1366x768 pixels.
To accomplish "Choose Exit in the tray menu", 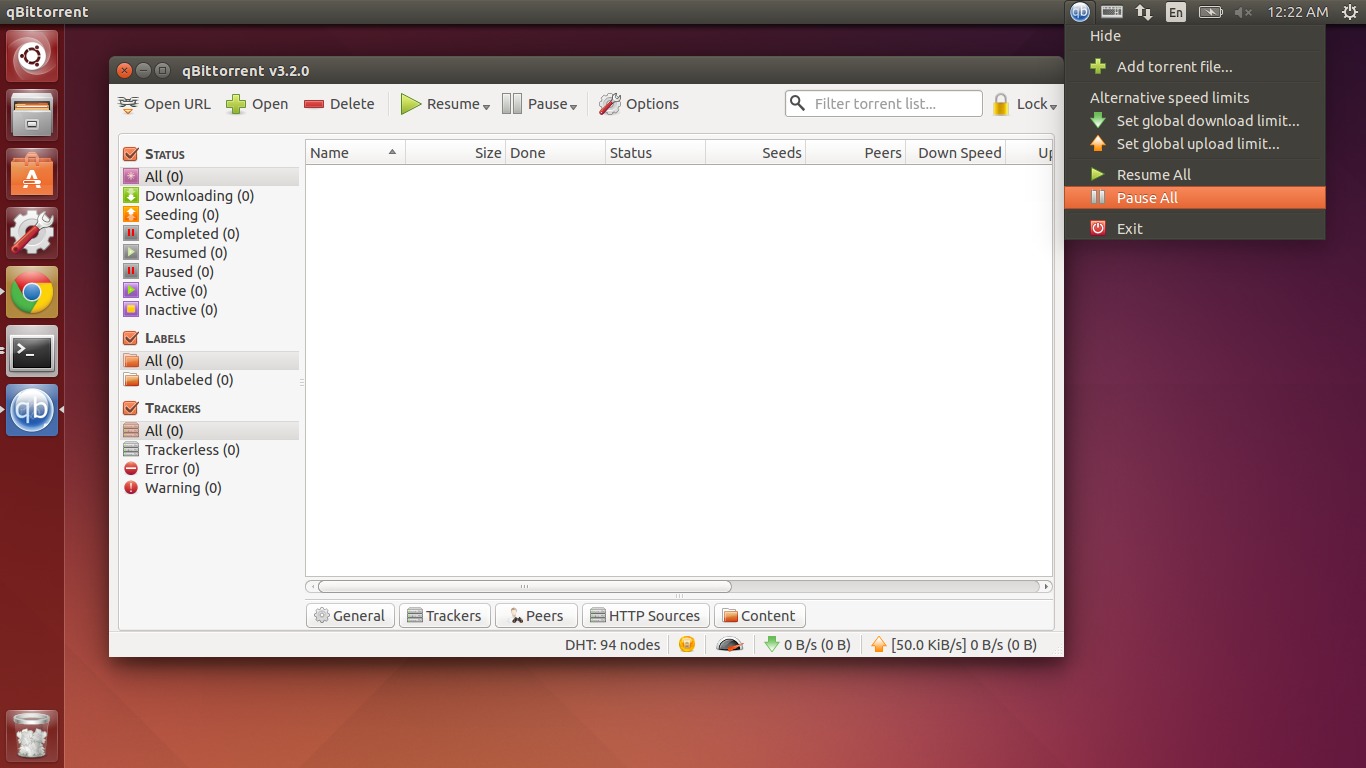I will [x=1195, y=229].
